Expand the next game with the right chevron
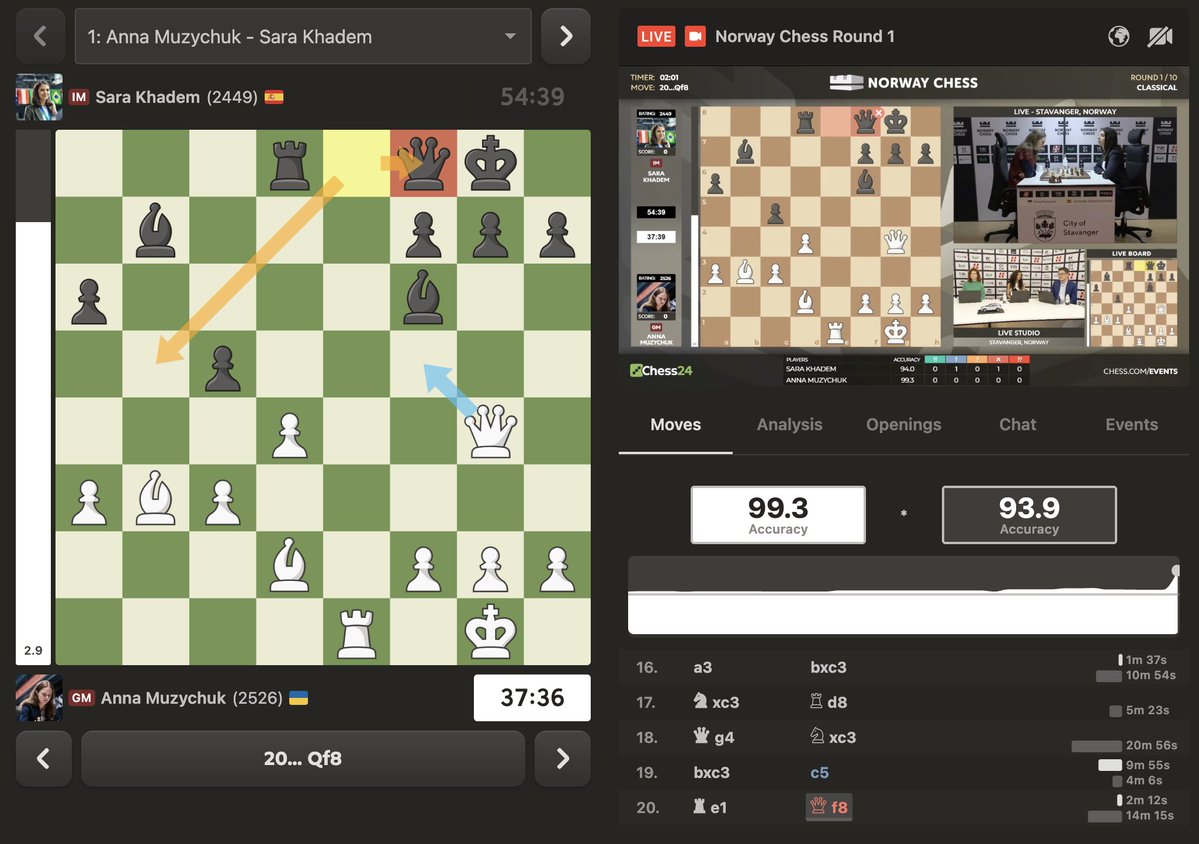This screenshot has width=1199, height=844. [565, 36]
